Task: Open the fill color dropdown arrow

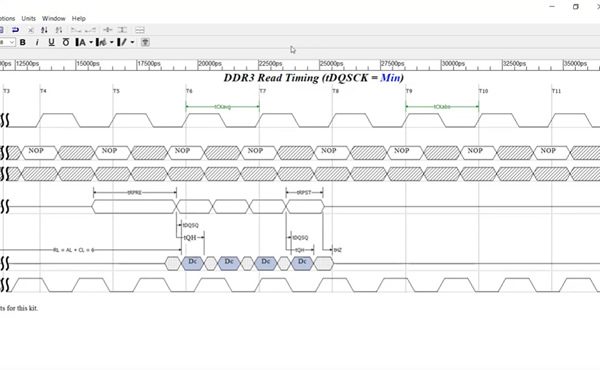Action: point(112,42)
